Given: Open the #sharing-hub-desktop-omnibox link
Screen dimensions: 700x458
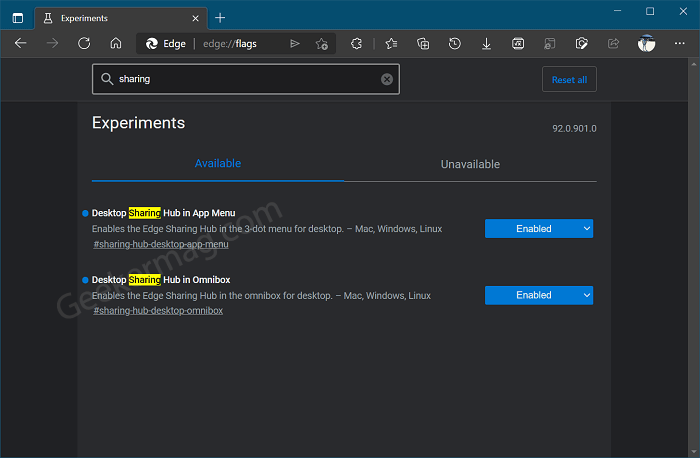Looking at the screenshot, I should (x=158, y=311).
